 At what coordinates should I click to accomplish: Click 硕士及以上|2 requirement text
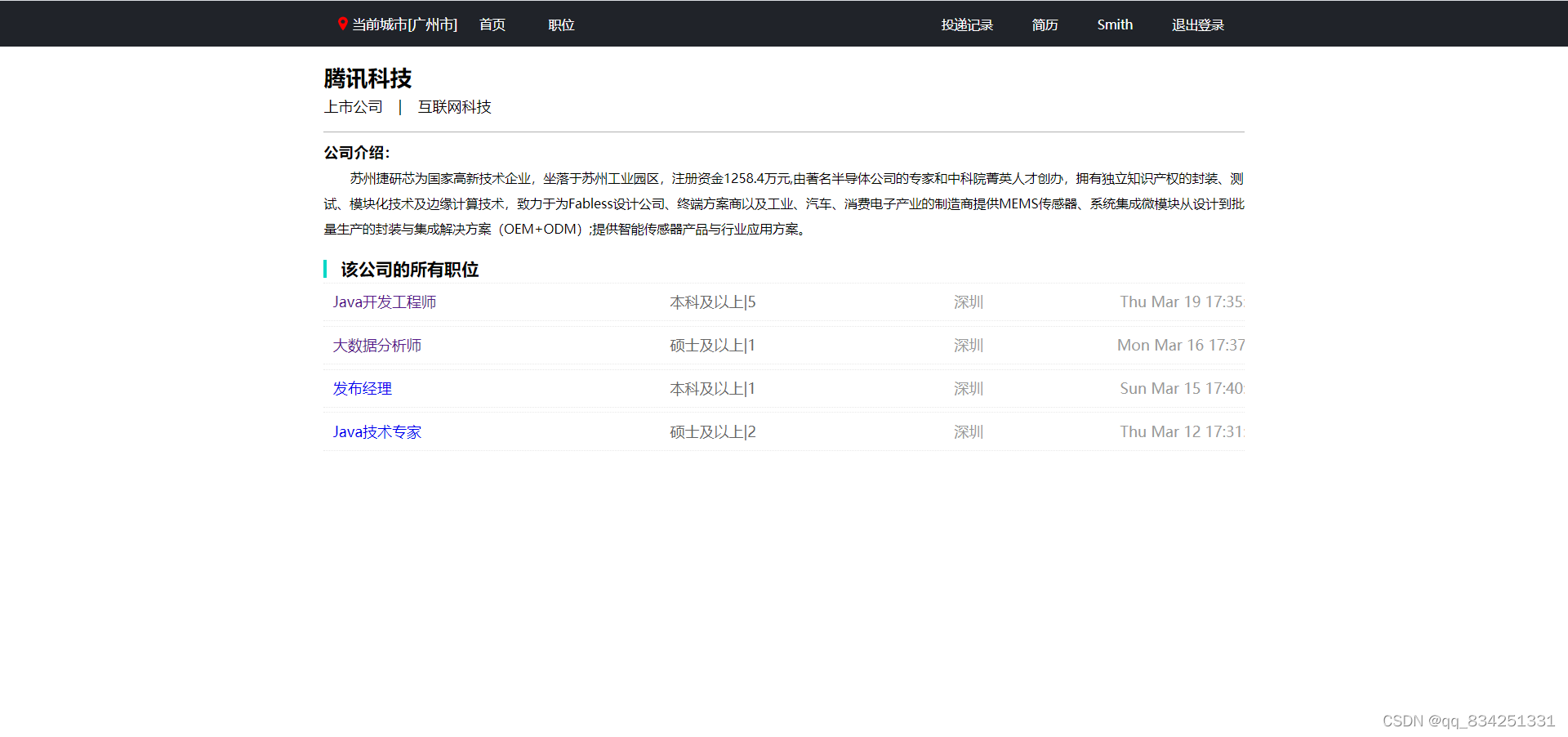click(713, 432)
